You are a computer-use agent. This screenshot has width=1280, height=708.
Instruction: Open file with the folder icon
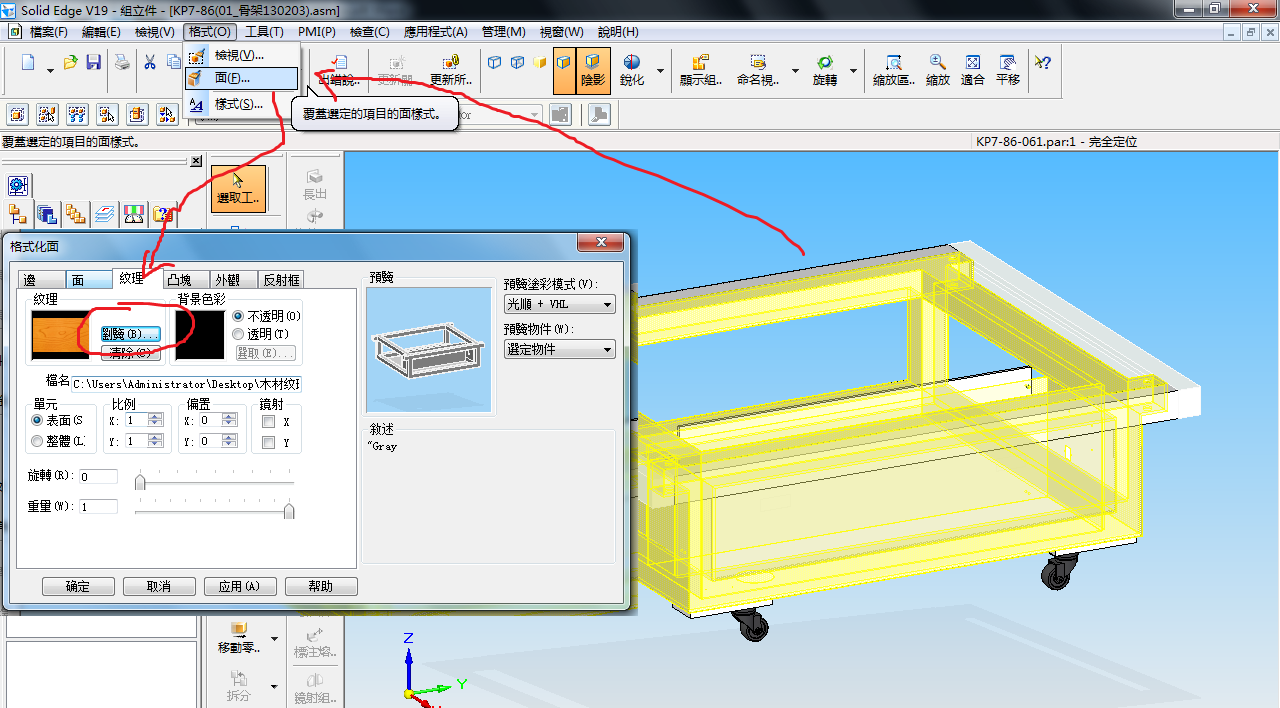(71, 63)
